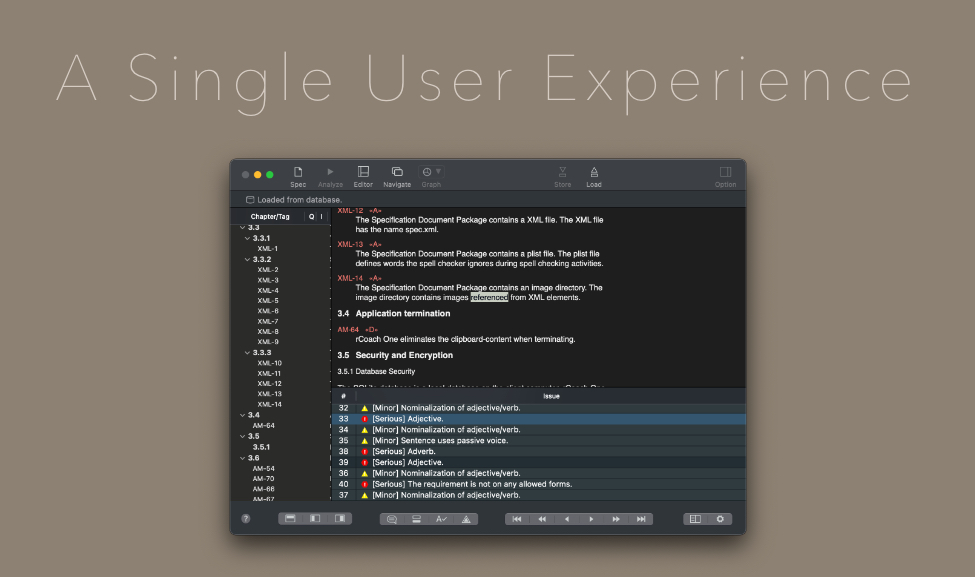Select XML-12 in the chapter tree
Viewport: 975px width, 577px height.
tap(269, 383)
